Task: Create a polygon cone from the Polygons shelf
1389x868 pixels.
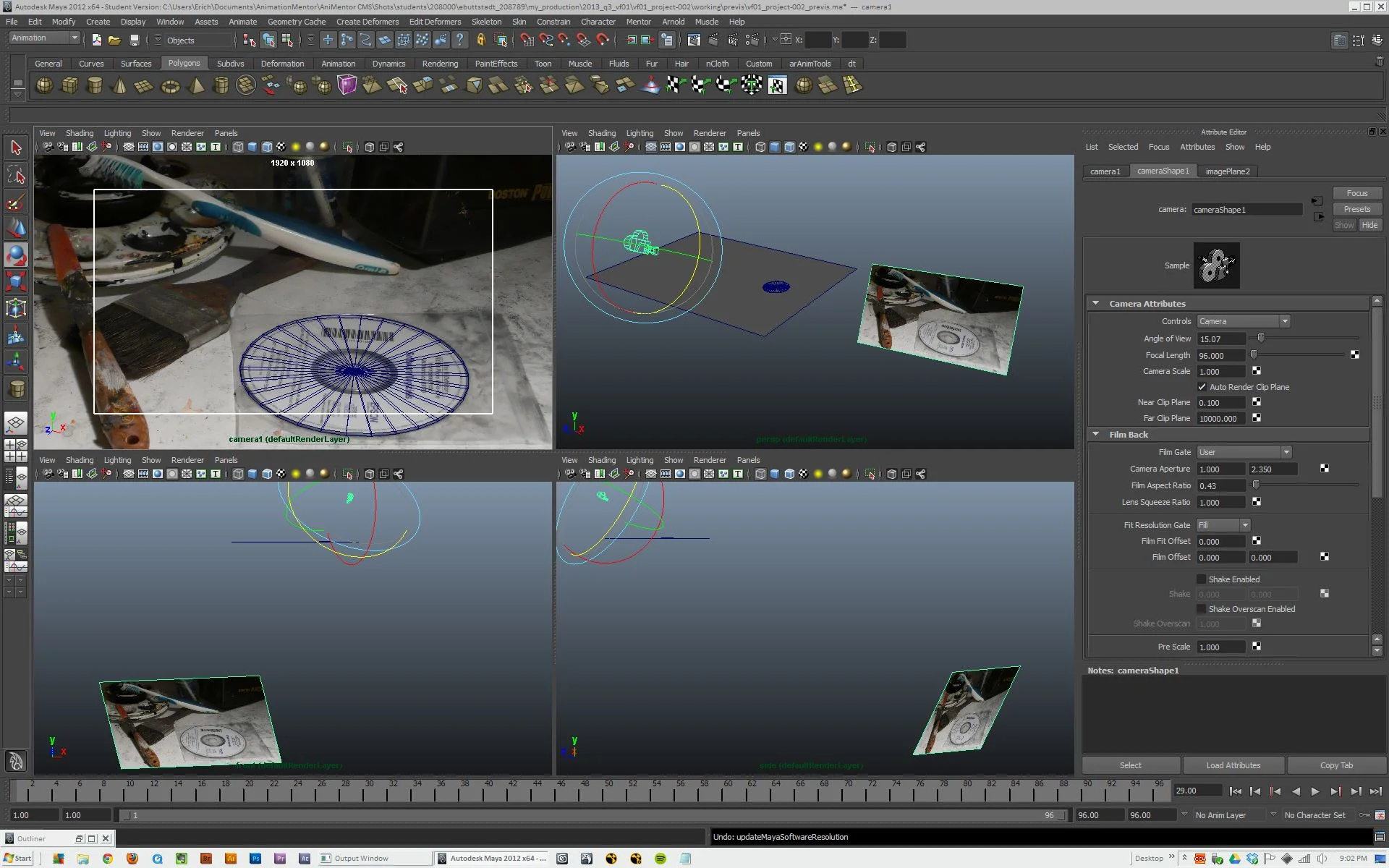Action: [x=119, y=85]
